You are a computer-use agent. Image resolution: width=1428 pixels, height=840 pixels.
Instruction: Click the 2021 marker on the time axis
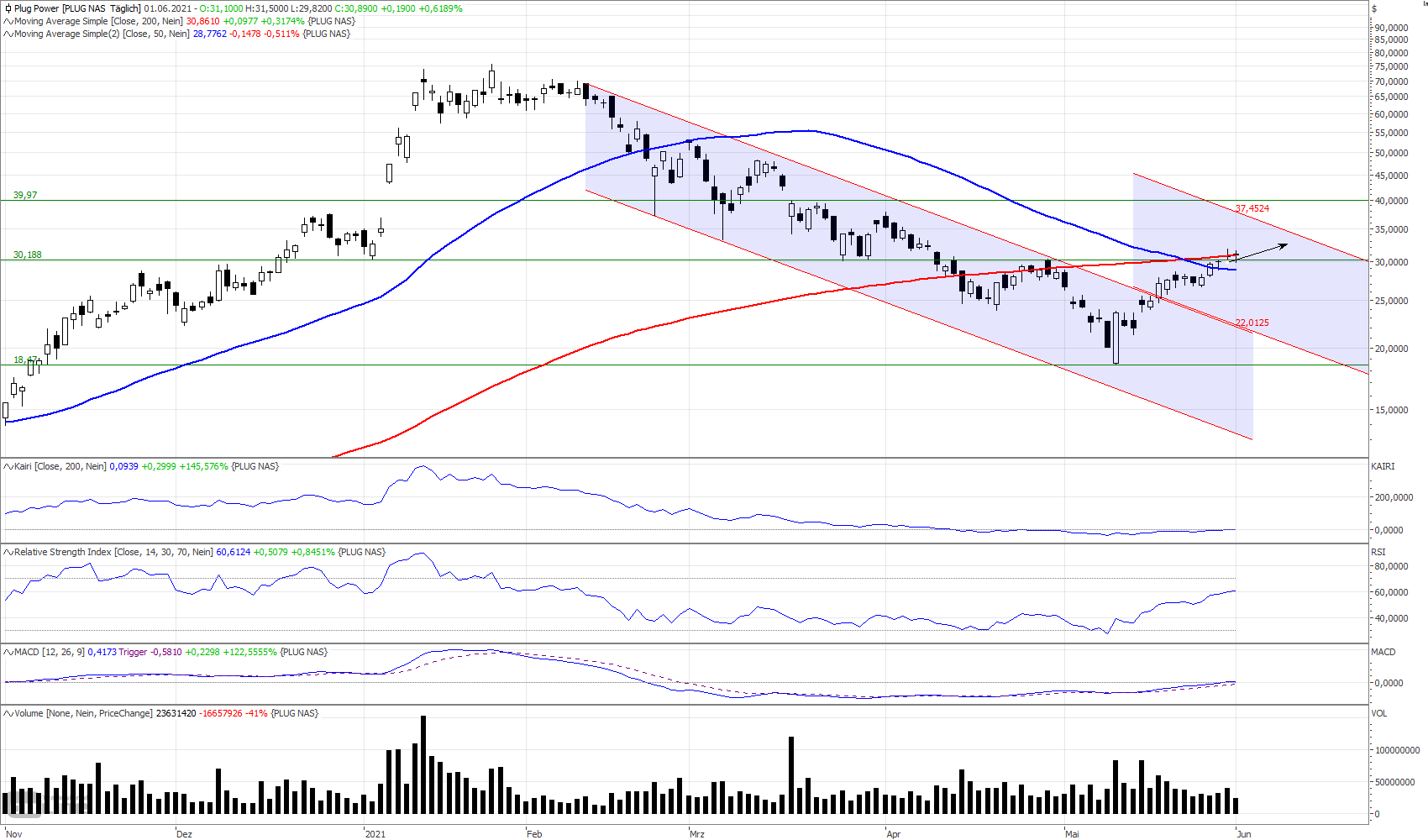click(375, 834)
